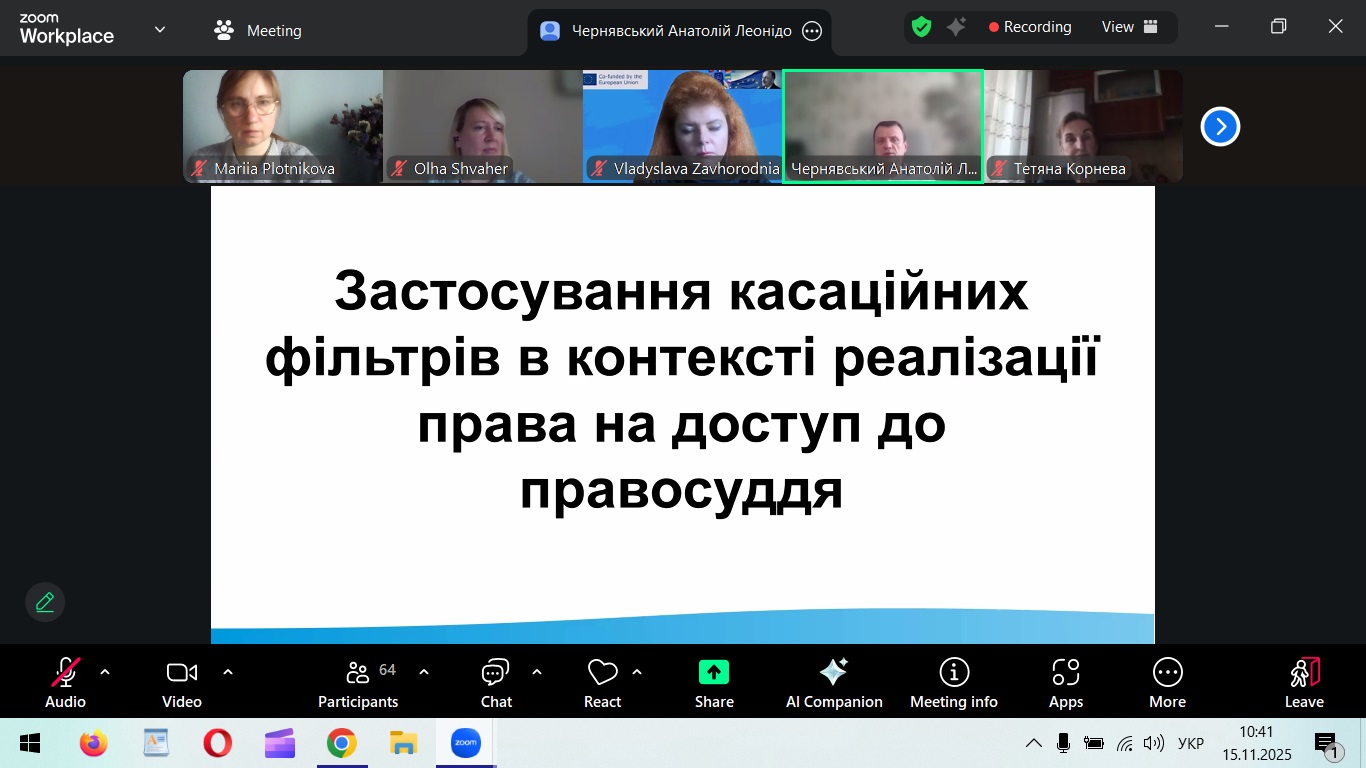
Task: Click the Share screen icon
Action: point(714,672)
